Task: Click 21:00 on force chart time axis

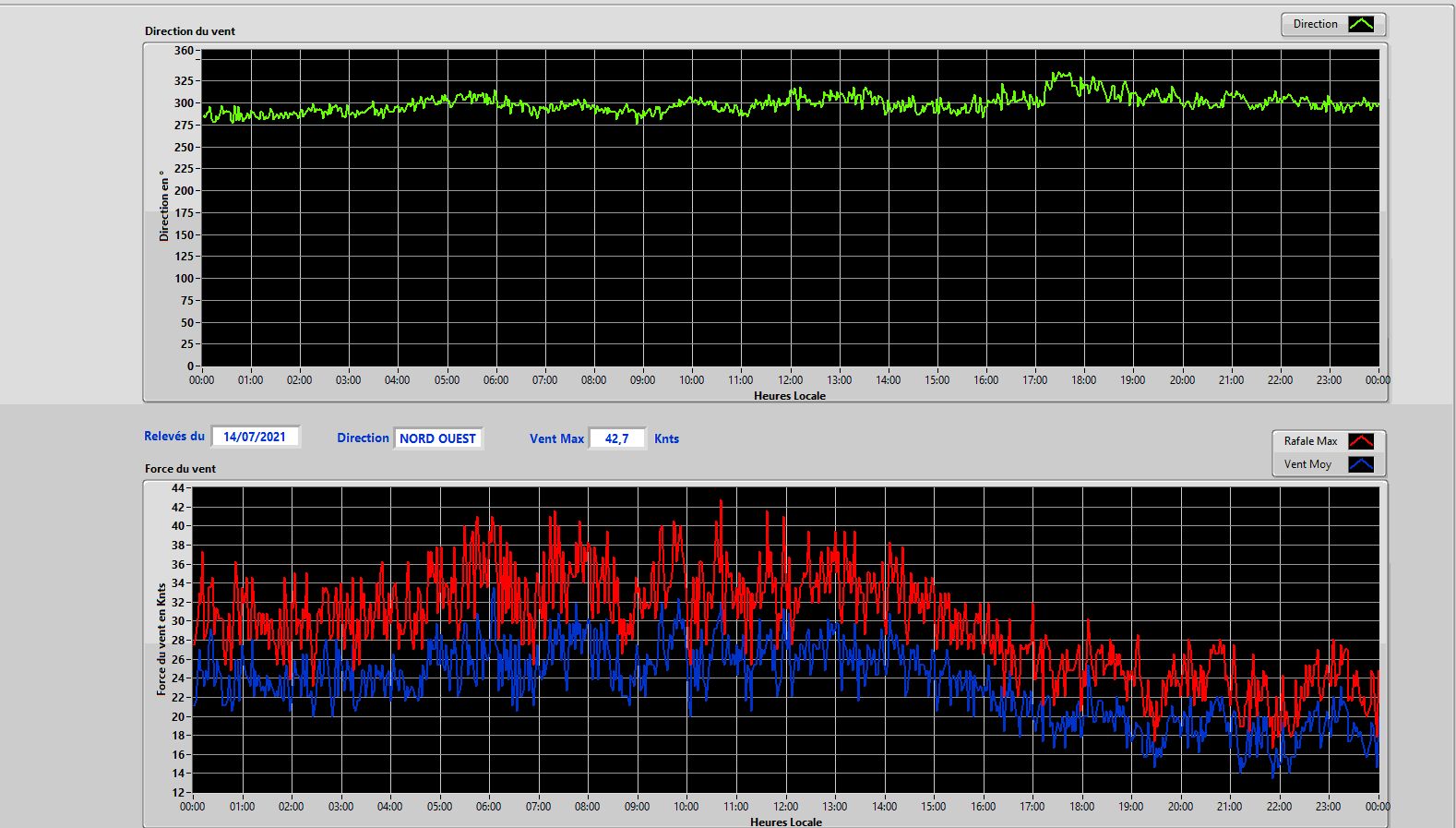Action: 1230,806
